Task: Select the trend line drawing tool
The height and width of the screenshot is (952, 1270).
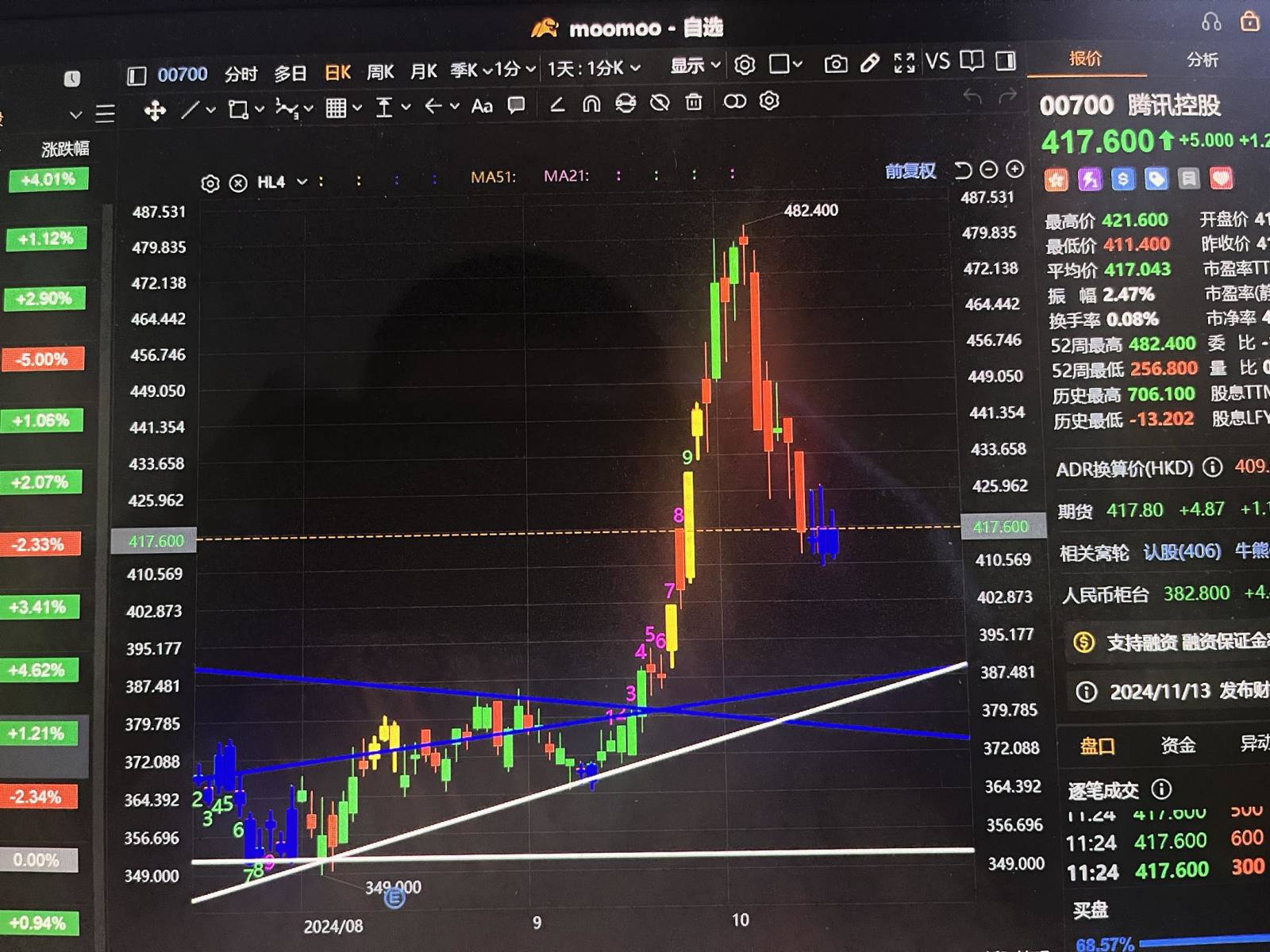Action: [190, 109]
